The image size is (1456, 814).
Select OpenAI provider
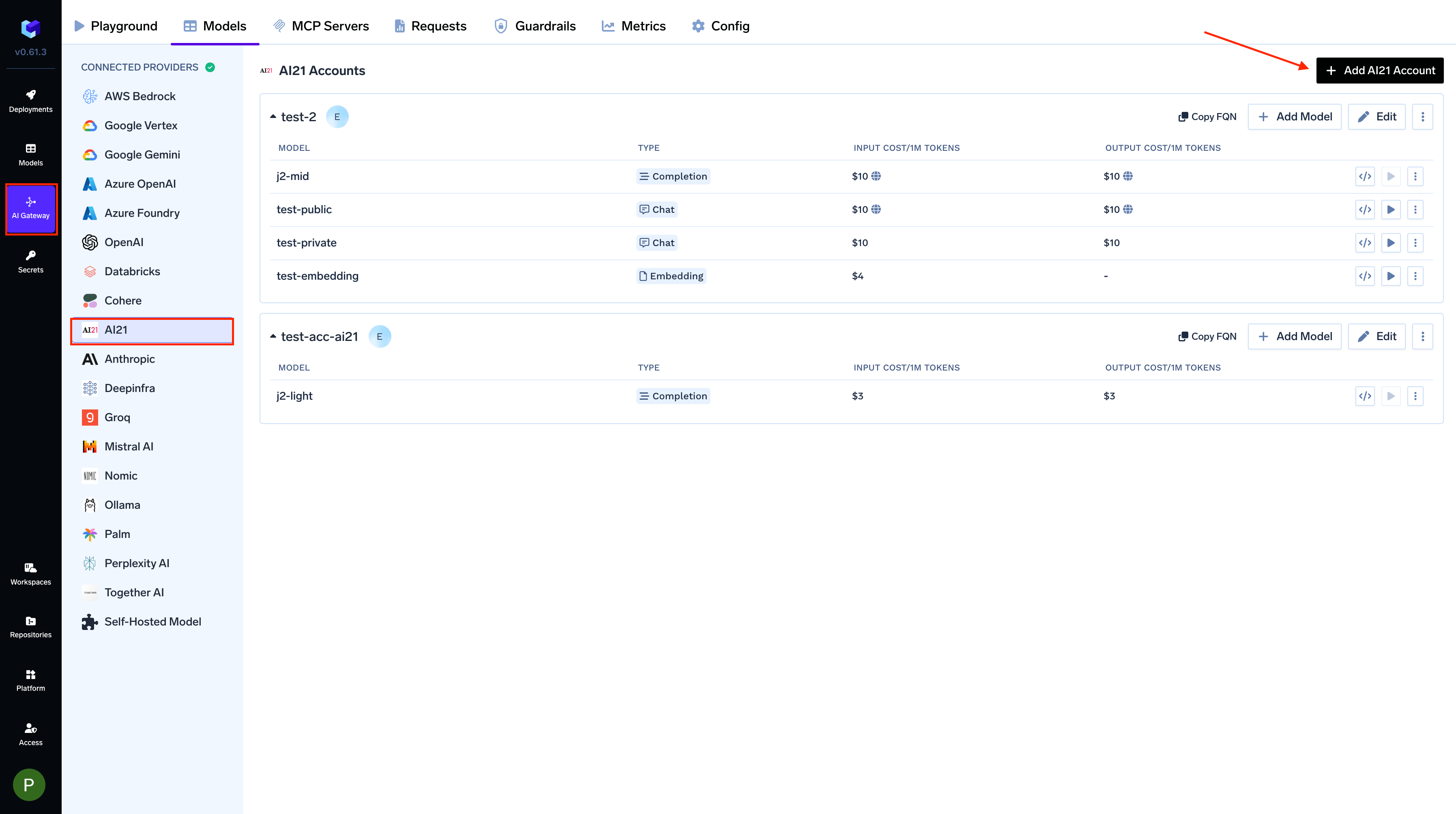pos(152,242)
